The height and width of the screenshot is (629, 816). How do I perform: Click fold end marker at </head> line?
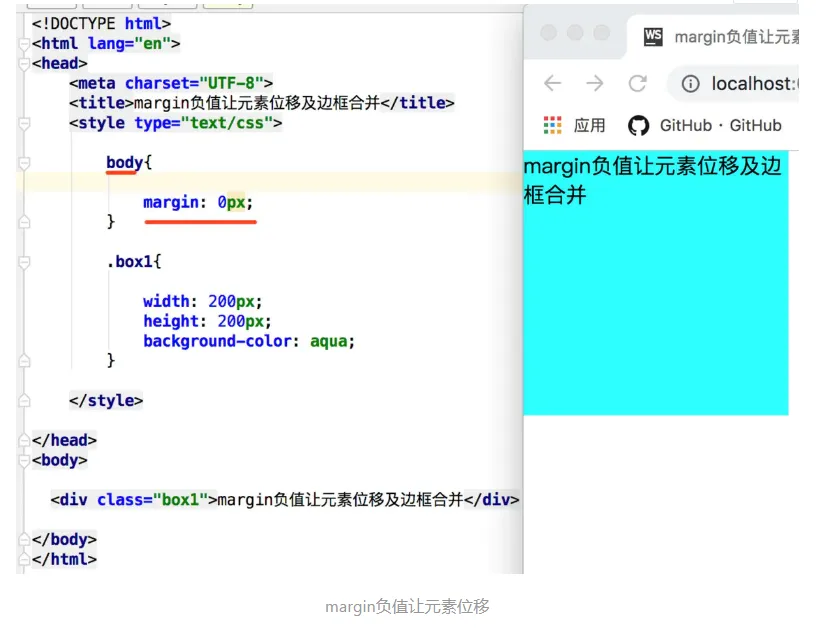pyautogui.click(x=24, y=440)
